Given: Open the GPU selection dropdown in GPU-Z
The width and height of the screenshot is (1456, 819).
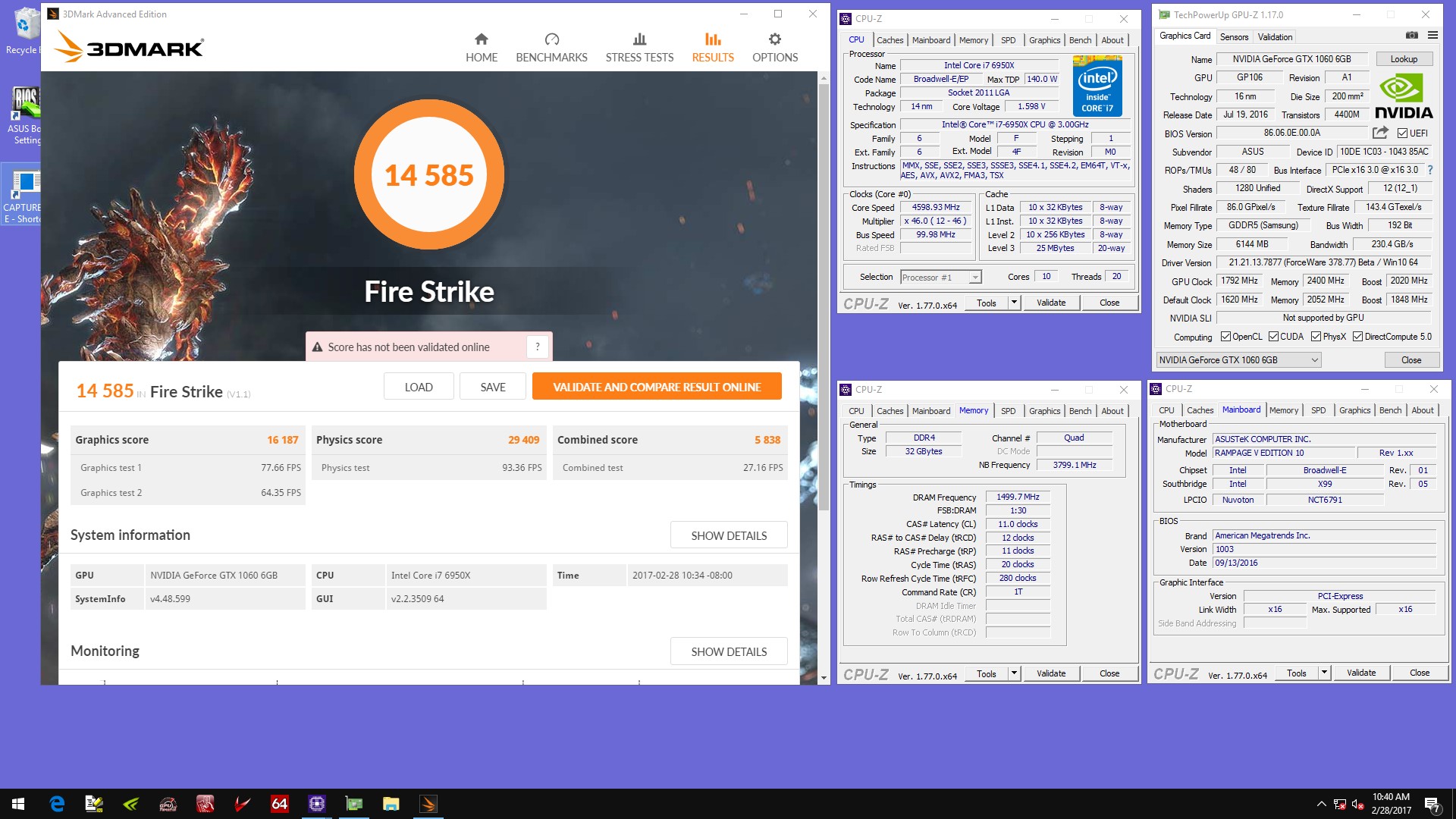Looking at the screenshot, I should 1238,360.
